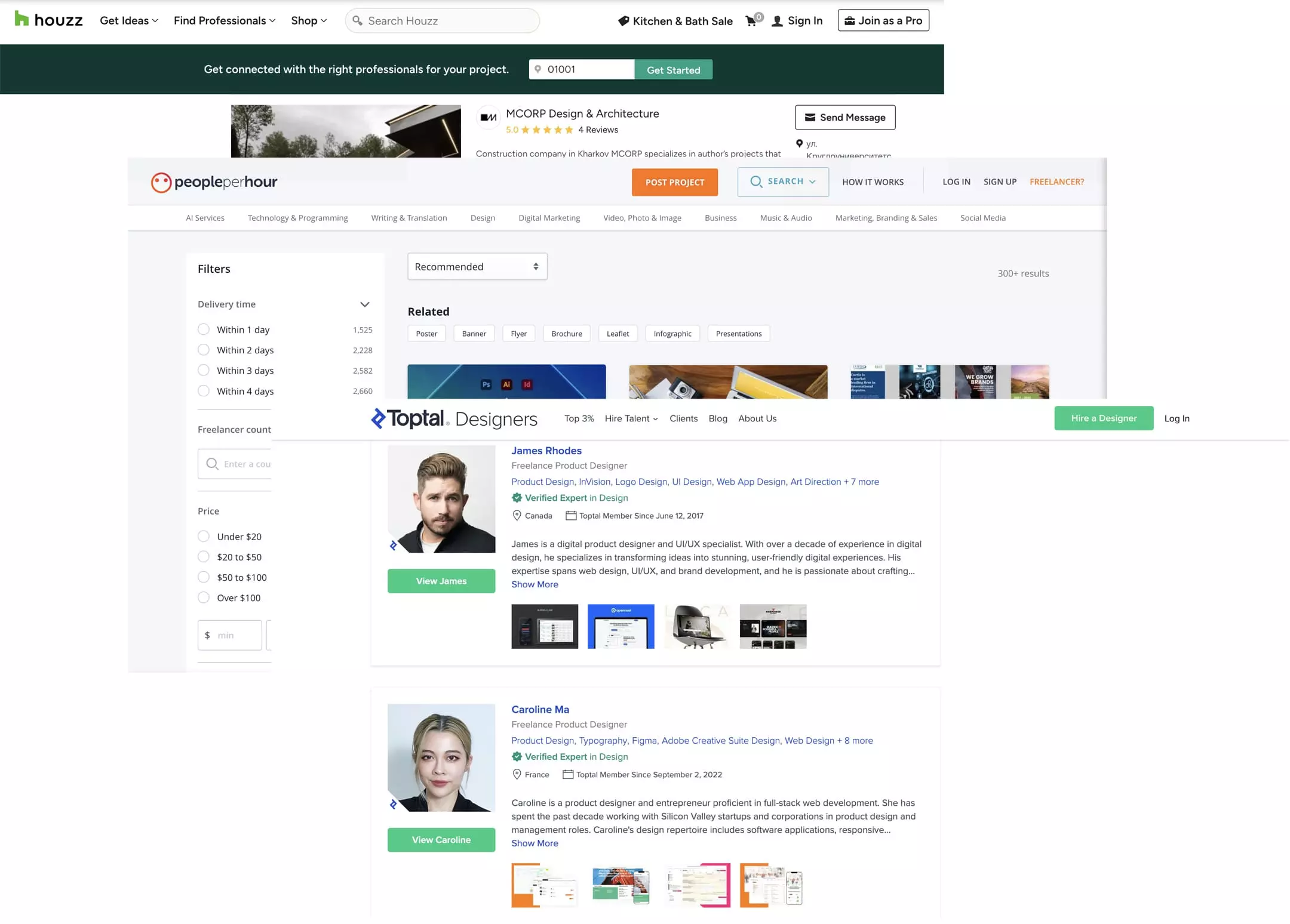Collapse the Delivery time filter section

pyautogui.click(x=364, y=304)
